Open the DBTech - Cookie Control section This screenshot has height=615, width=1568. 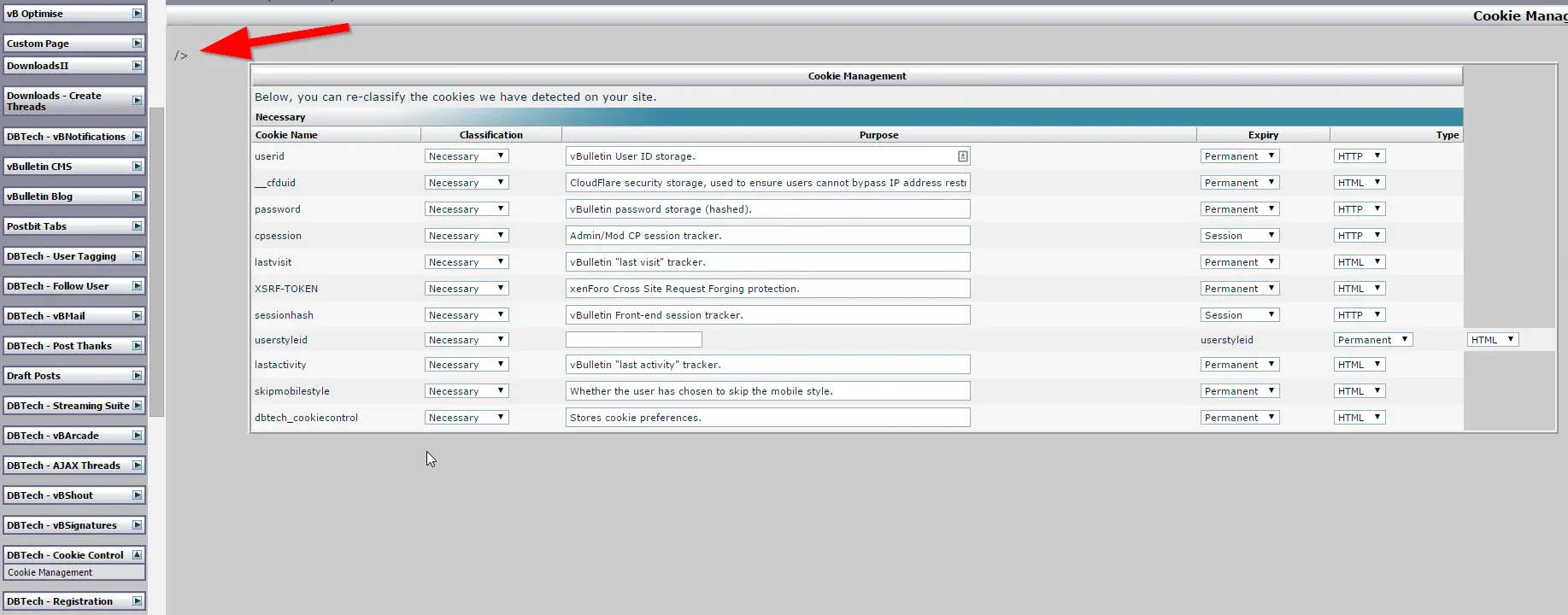click(x=73, y=555)
